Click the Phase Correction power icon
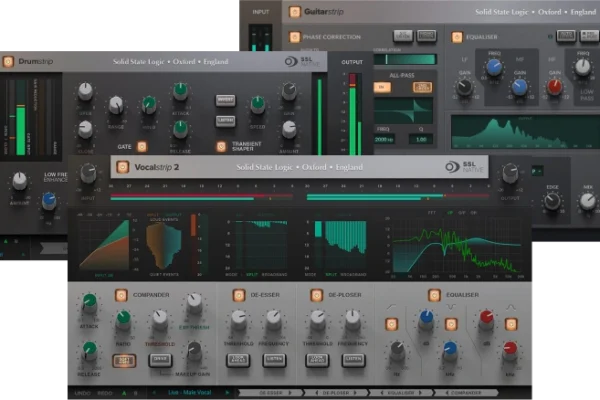 point(295,37)
